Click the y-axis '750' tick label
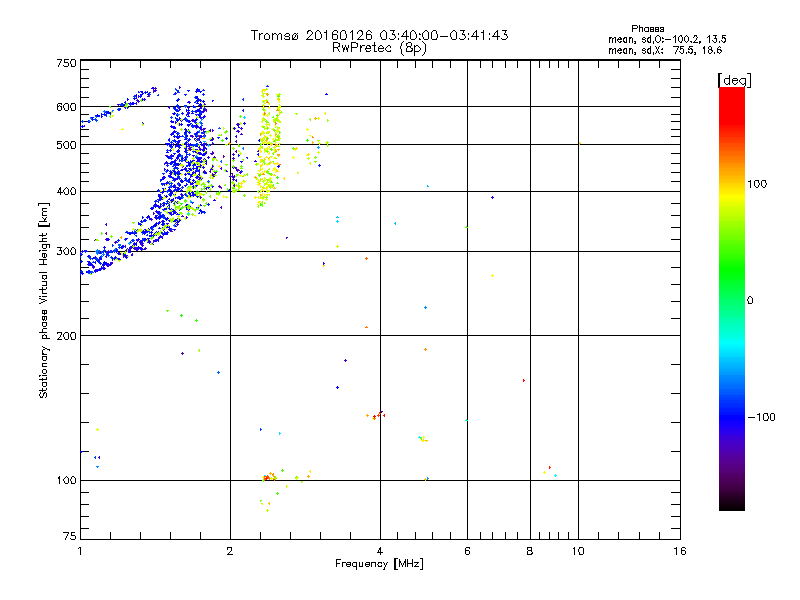 (66, 63)
